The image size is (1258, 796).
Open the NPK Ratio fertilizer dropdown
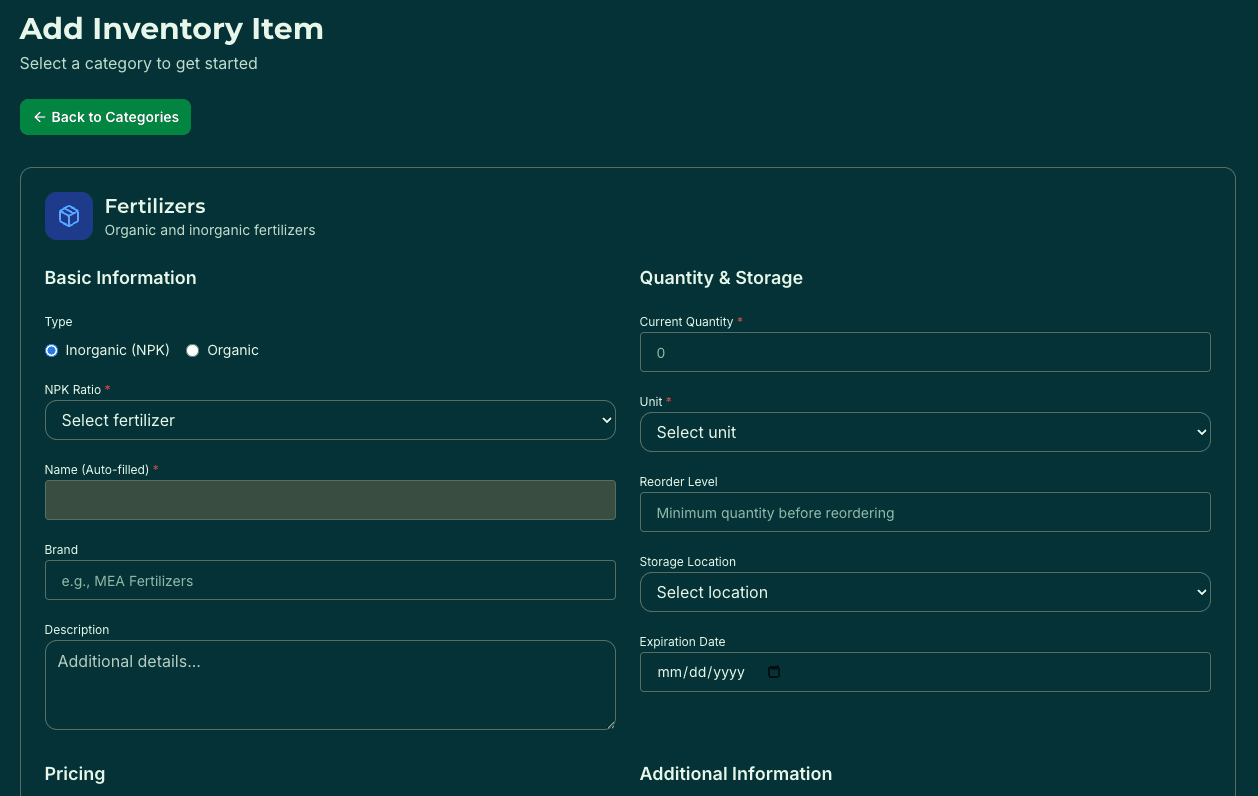(330, 420)
